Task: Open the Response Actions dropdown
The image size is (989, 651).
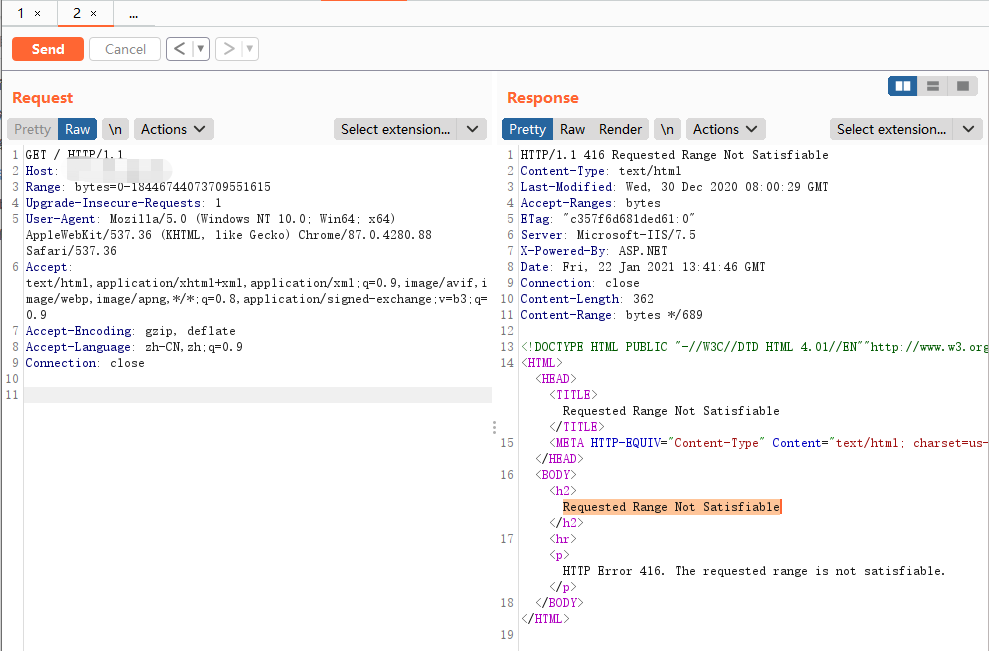Action: [725, 129]
